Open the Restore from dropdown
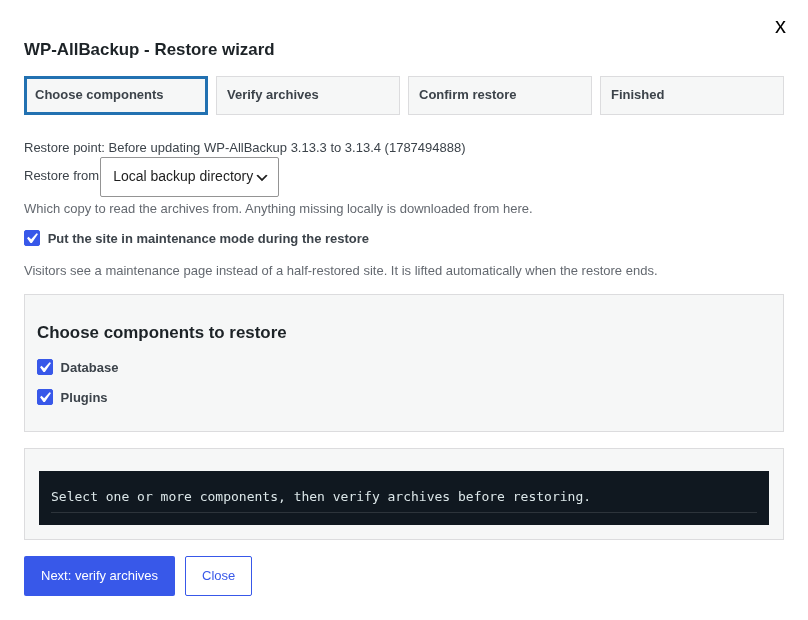This screenshot has height=620, width=808. [190, 177]
